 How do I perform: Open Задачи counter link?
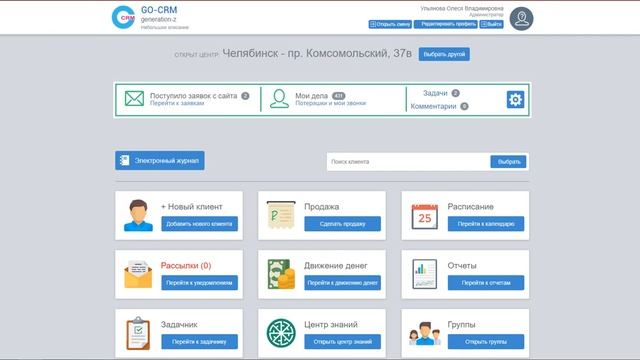pyautogui.click(x=435, y=93)
